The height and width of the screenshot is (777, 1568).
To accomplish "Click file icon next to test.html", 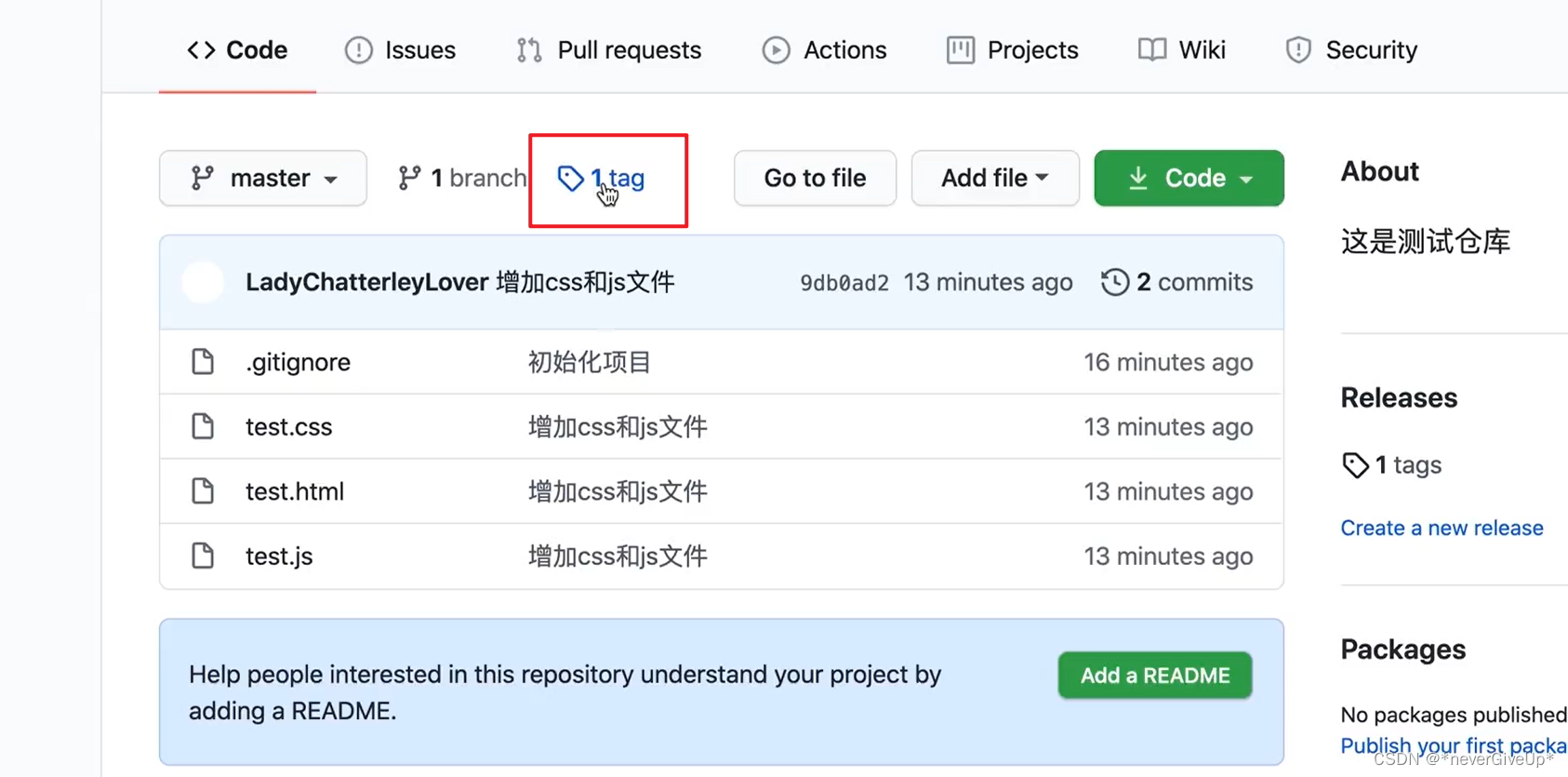I will (x=203, y=490).
